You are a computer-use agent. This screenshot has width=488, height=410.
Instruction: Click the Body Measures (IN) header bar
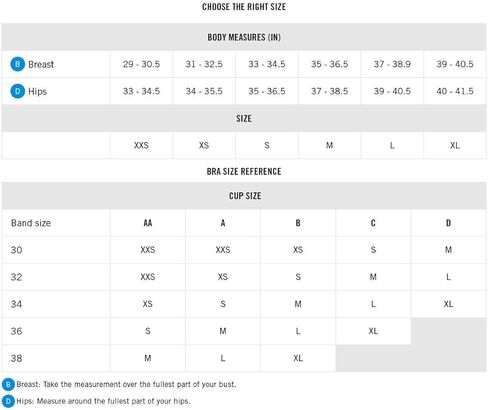click(x=244, y=37)
